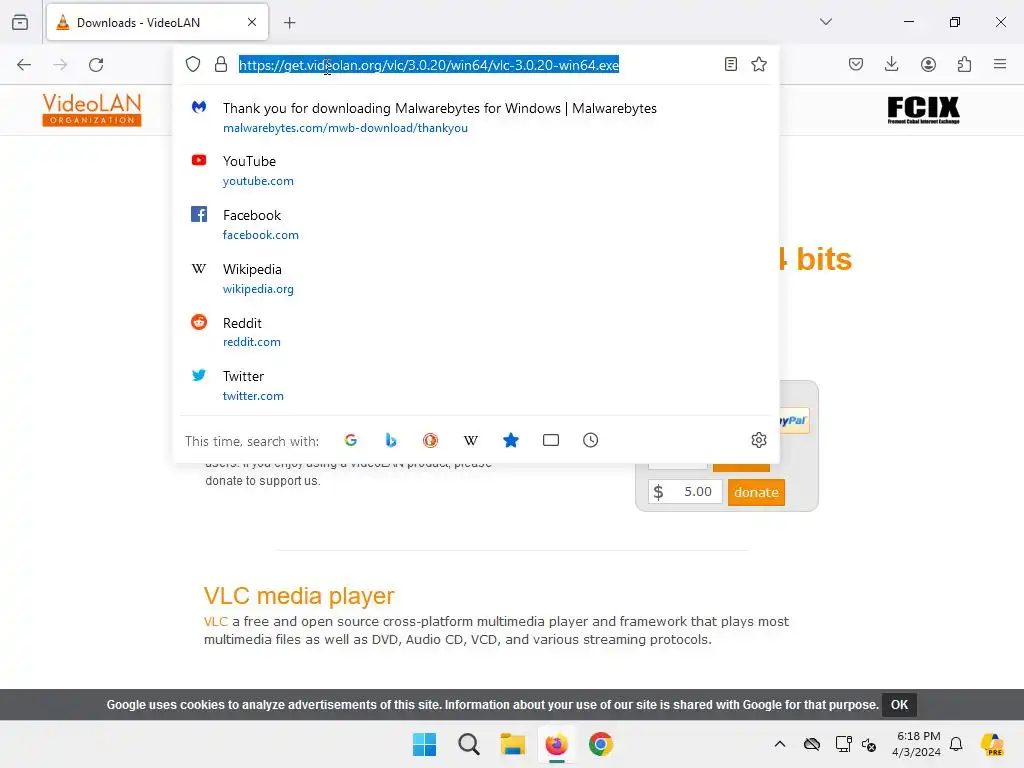Open the VLC media player heading link
The image size is (1024, 768).
[299, 596]
